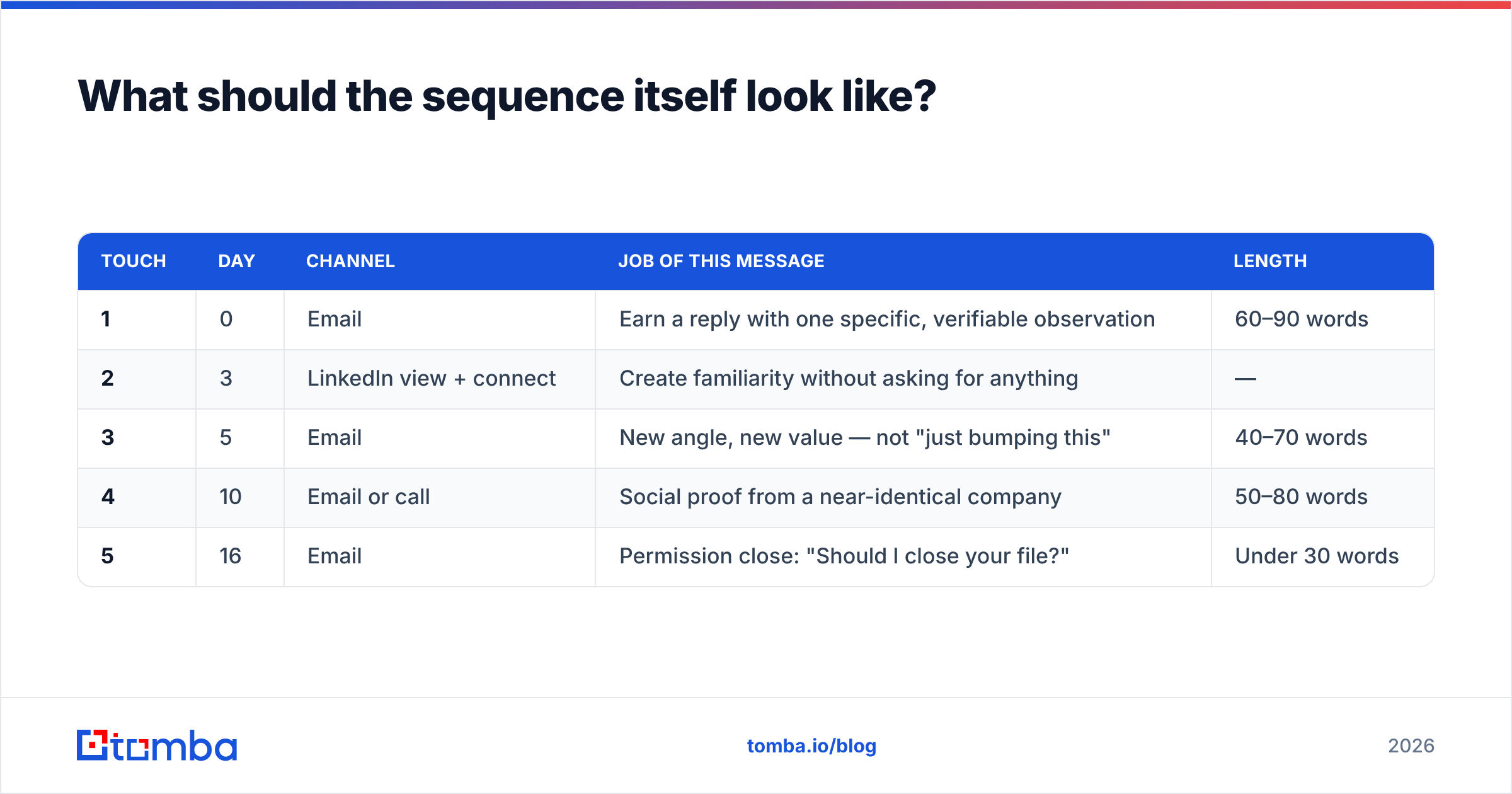Image resolution: width=1512 pixels, height=794 pixels.
Task: Click the dash in the LinkedIn row length
Action: (1245, 379)
